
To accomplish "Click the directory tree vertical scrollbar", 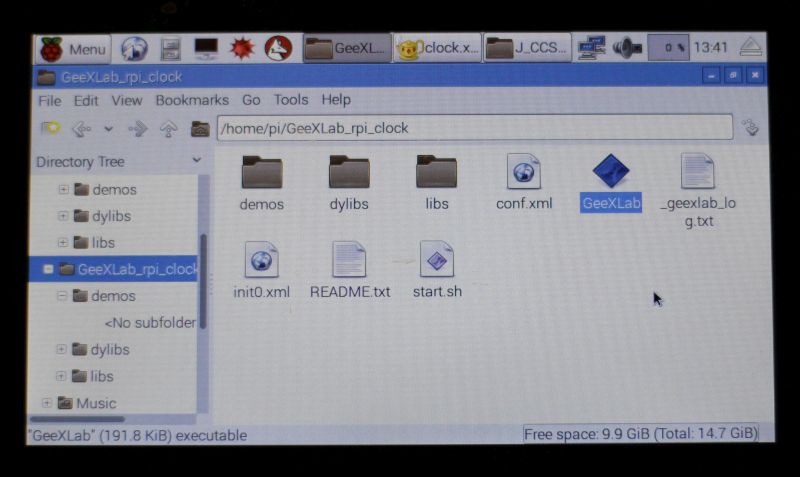I will click(x=203, y=281).
